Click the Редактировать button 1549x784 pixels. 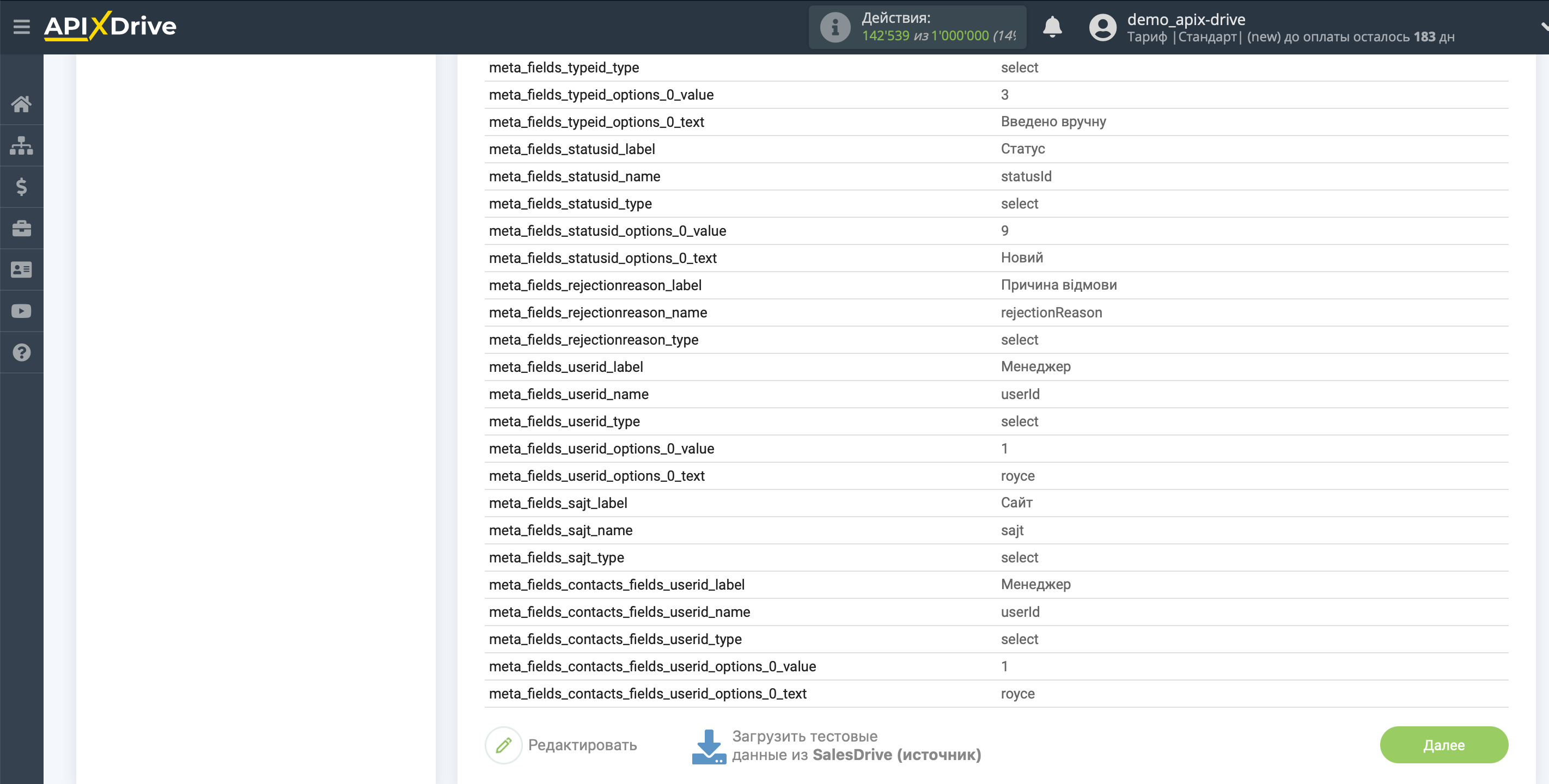point(561,745)
